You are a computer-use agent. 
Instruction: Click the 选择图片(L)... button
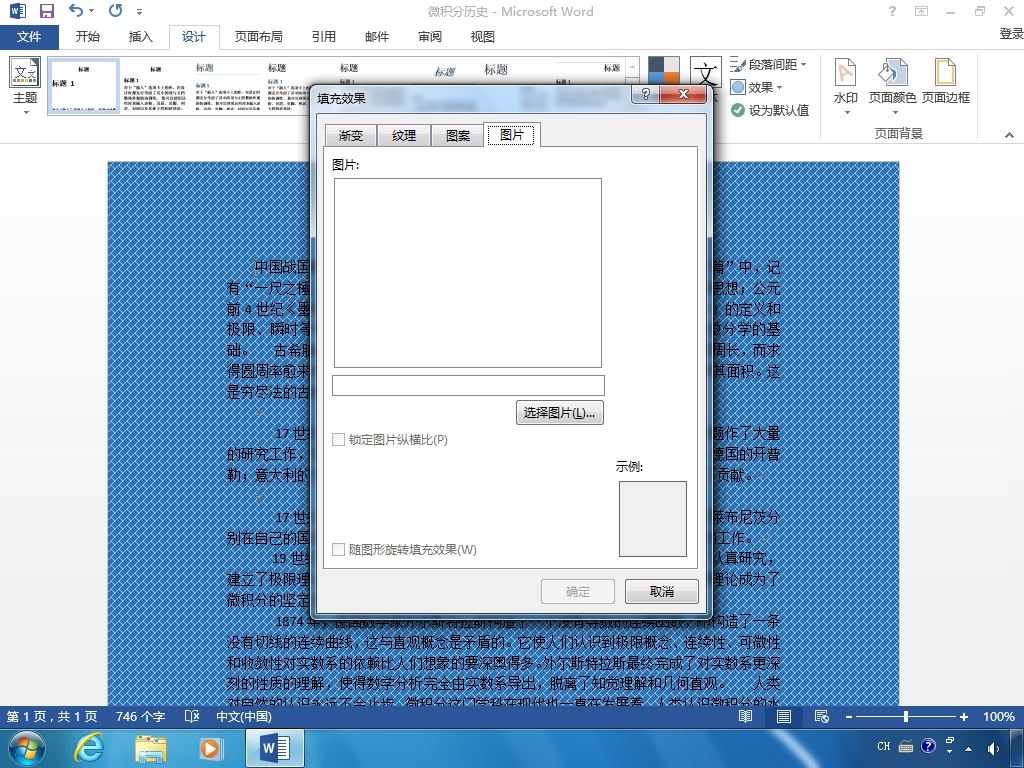pyautogui.click(x=560, y=413)
